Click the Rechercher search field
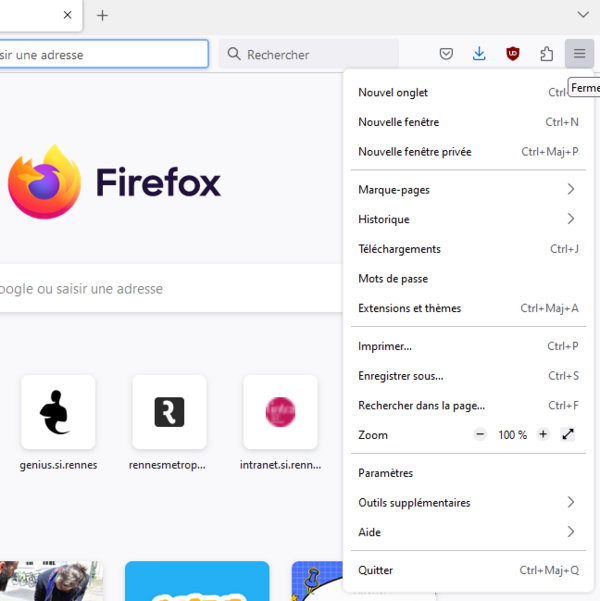Image resolution: width=600 pixels, height=601 pixels. tap(309, 54)
